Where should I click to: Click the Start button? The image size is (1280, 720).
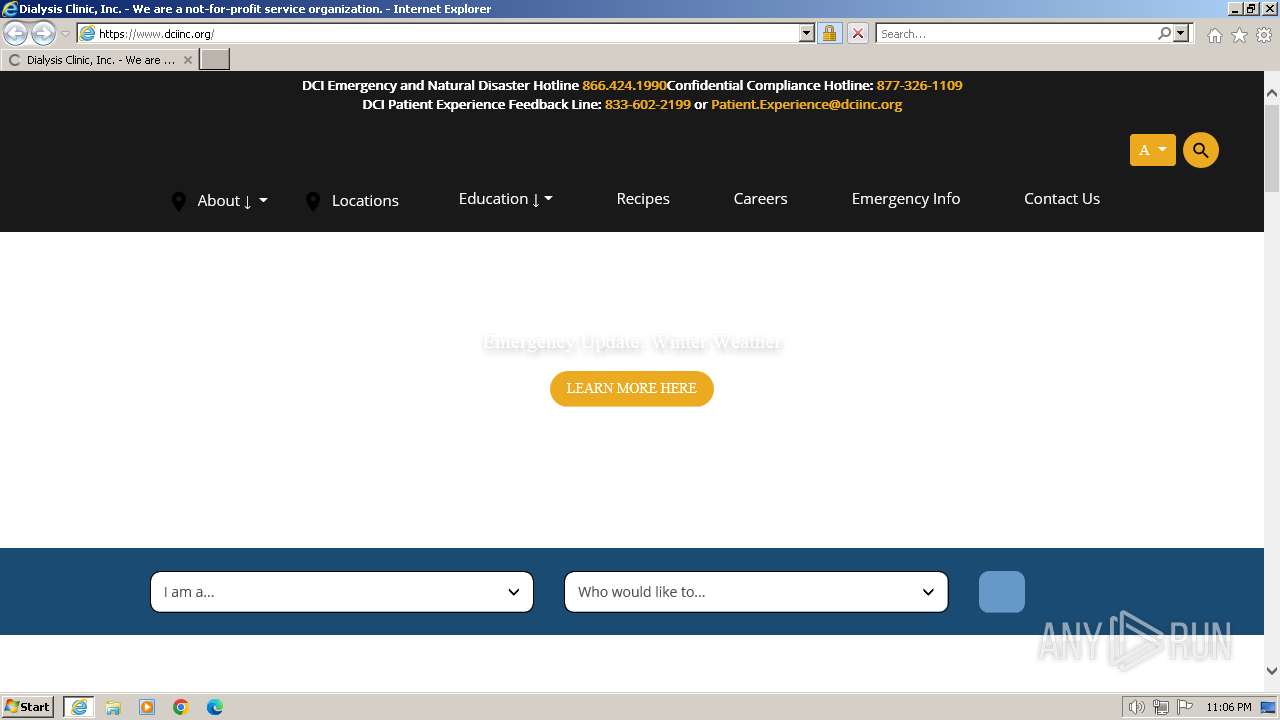[x=28, y=707]
